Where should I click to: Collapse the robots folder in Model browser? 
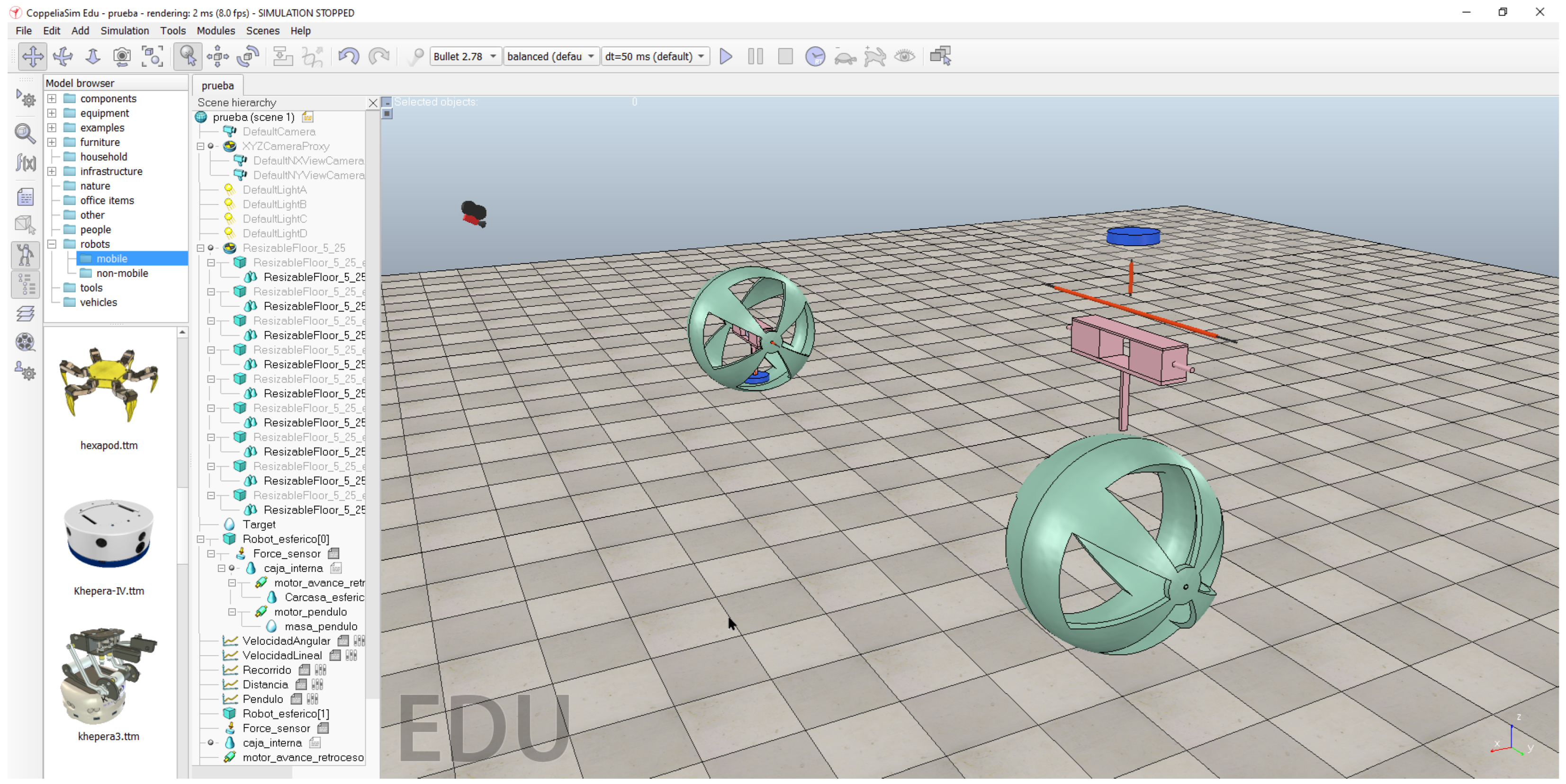click(52, 244)
